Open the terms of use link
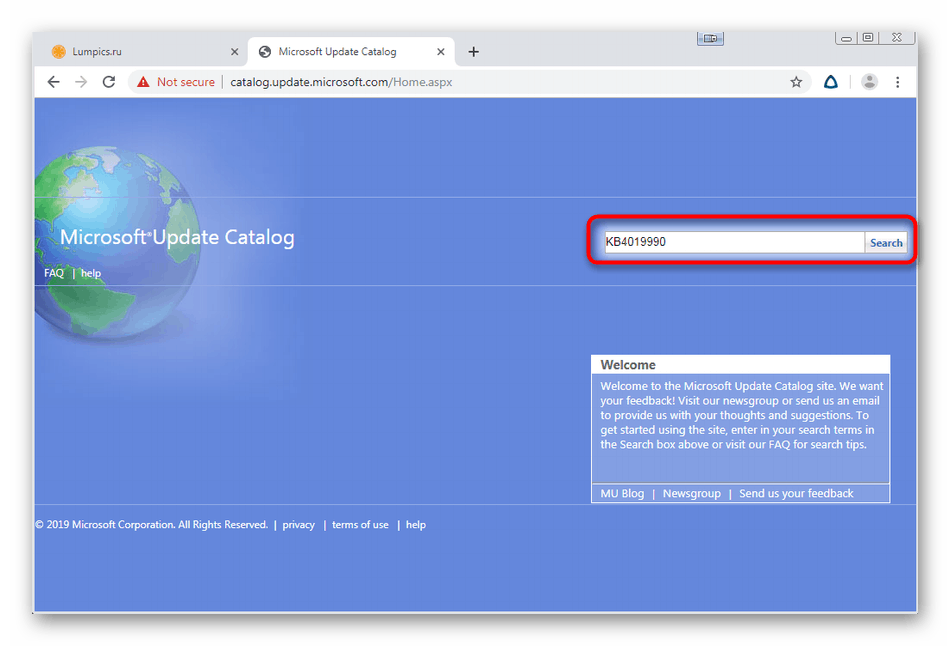The width and height of the screenshot is (950, 646). pos(360,525)
